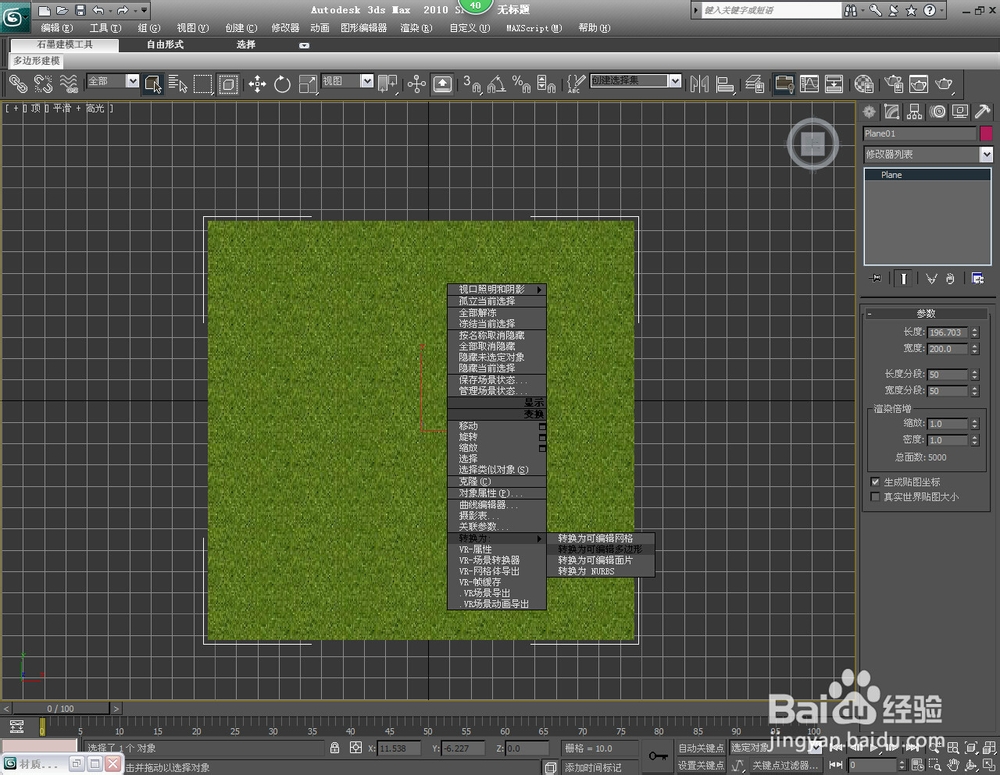The width and height of the screenshot is (1000, 775).
Task: Toggle Window/Crossing selection mode
Action: coord(228,84)
